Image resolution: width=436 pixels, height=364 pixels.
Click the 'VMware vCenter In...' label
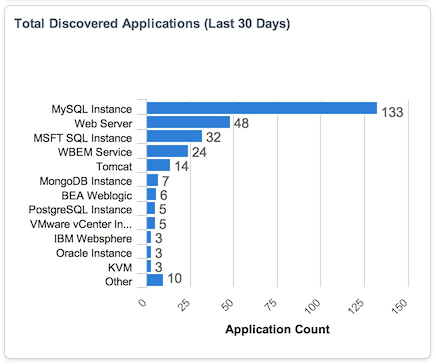pyautogui.click(x=81, y=224)
